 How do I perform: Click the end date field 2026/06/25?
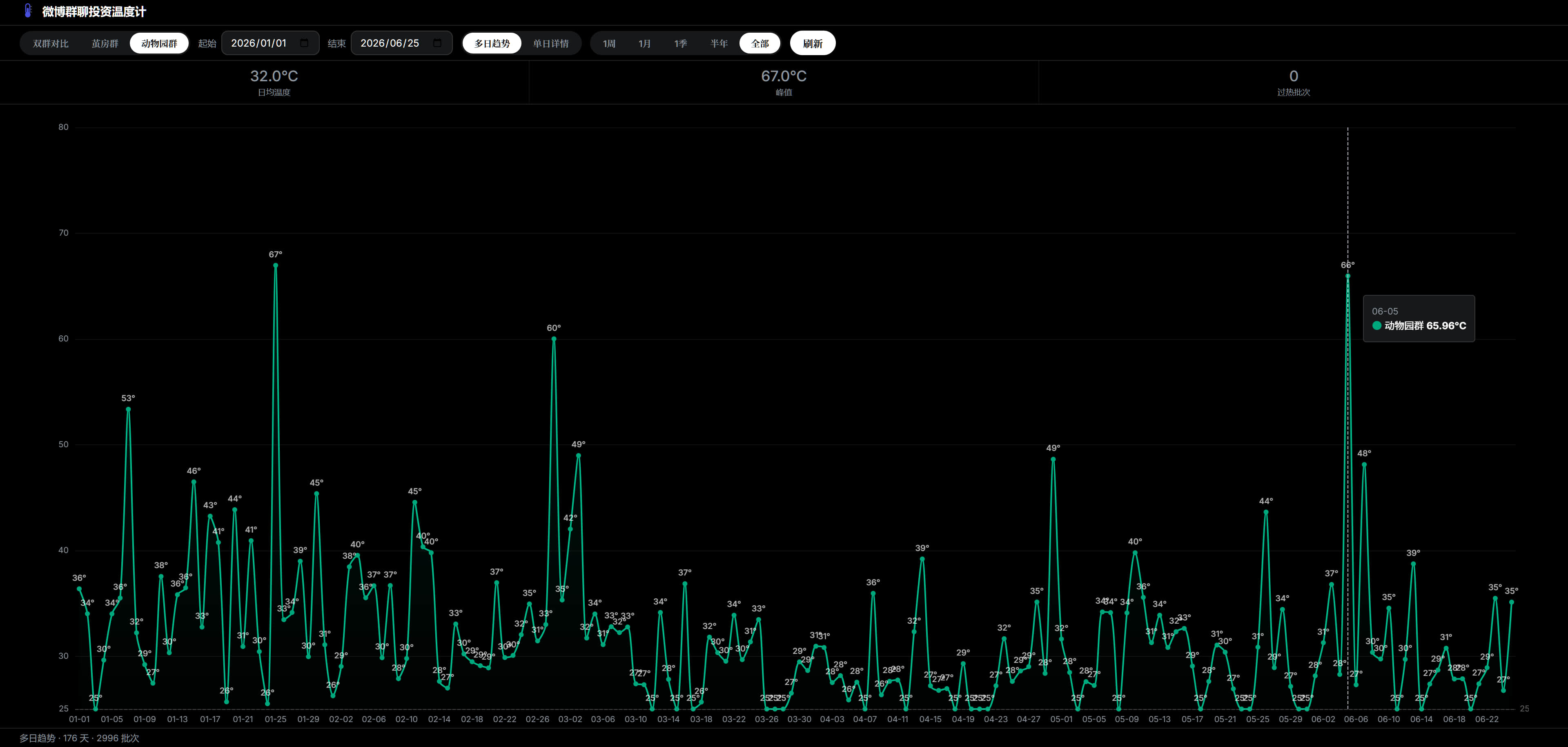pos(401,43)
